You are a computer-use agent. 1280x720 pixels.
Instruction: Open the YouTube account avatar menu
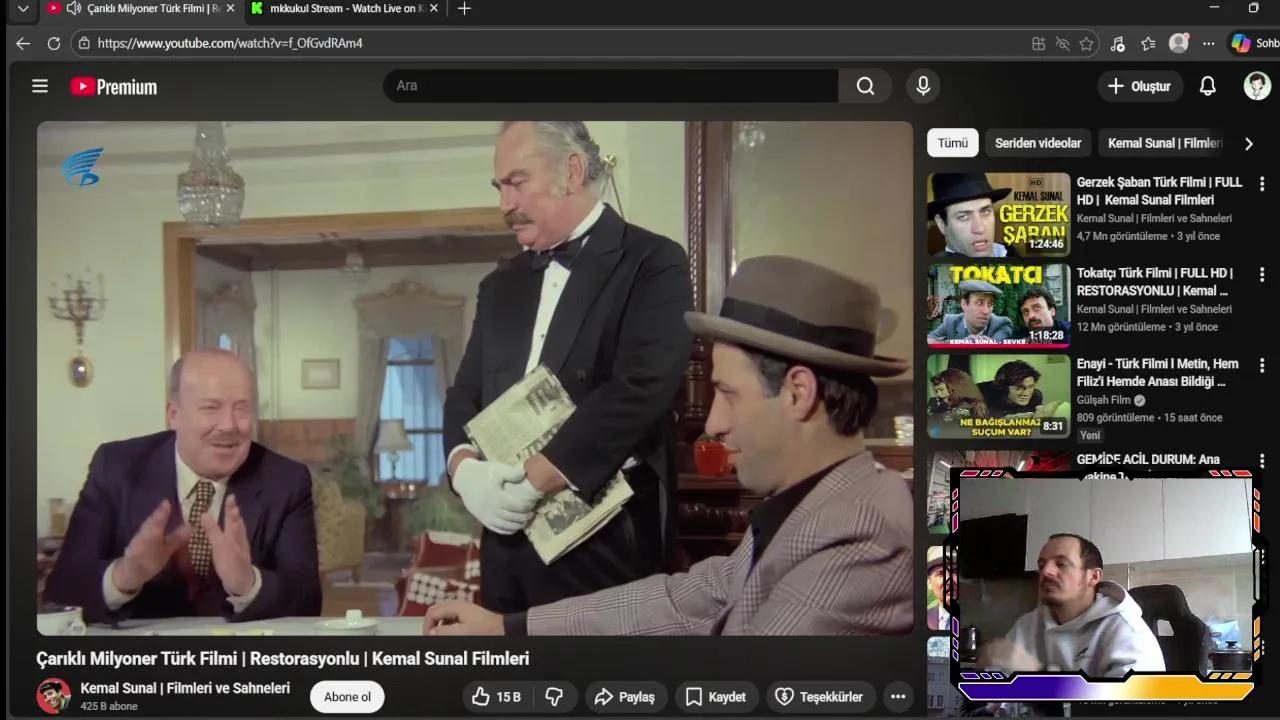click(1257, 86)
